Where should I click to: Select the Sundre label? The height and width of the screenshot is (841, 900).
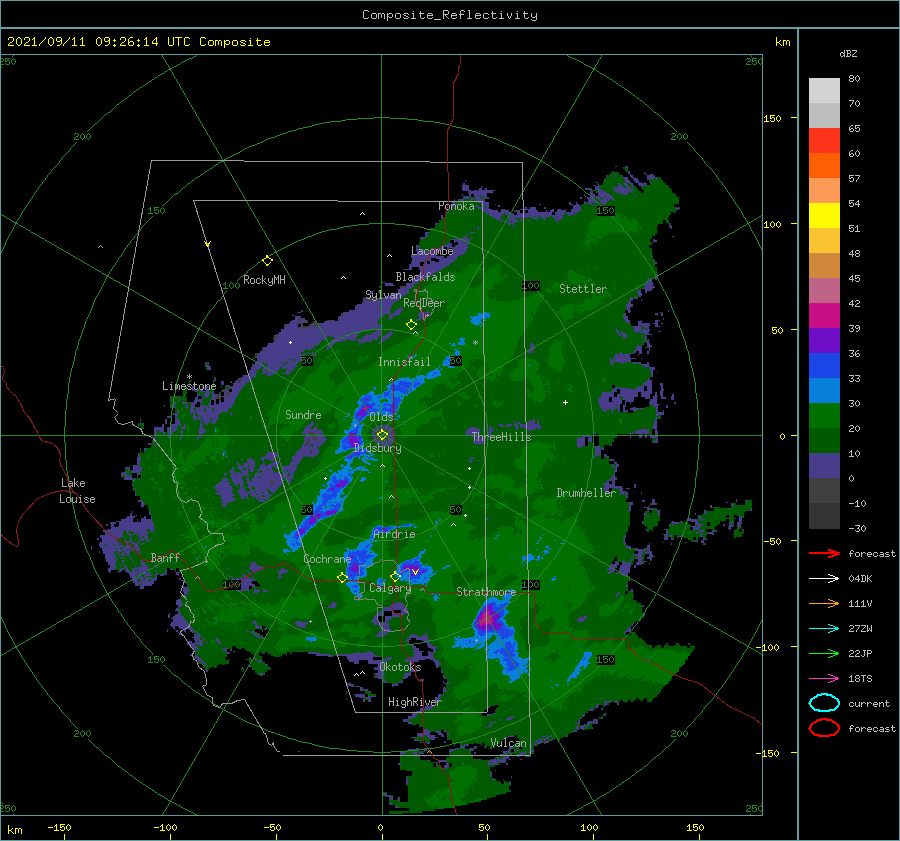303,414
